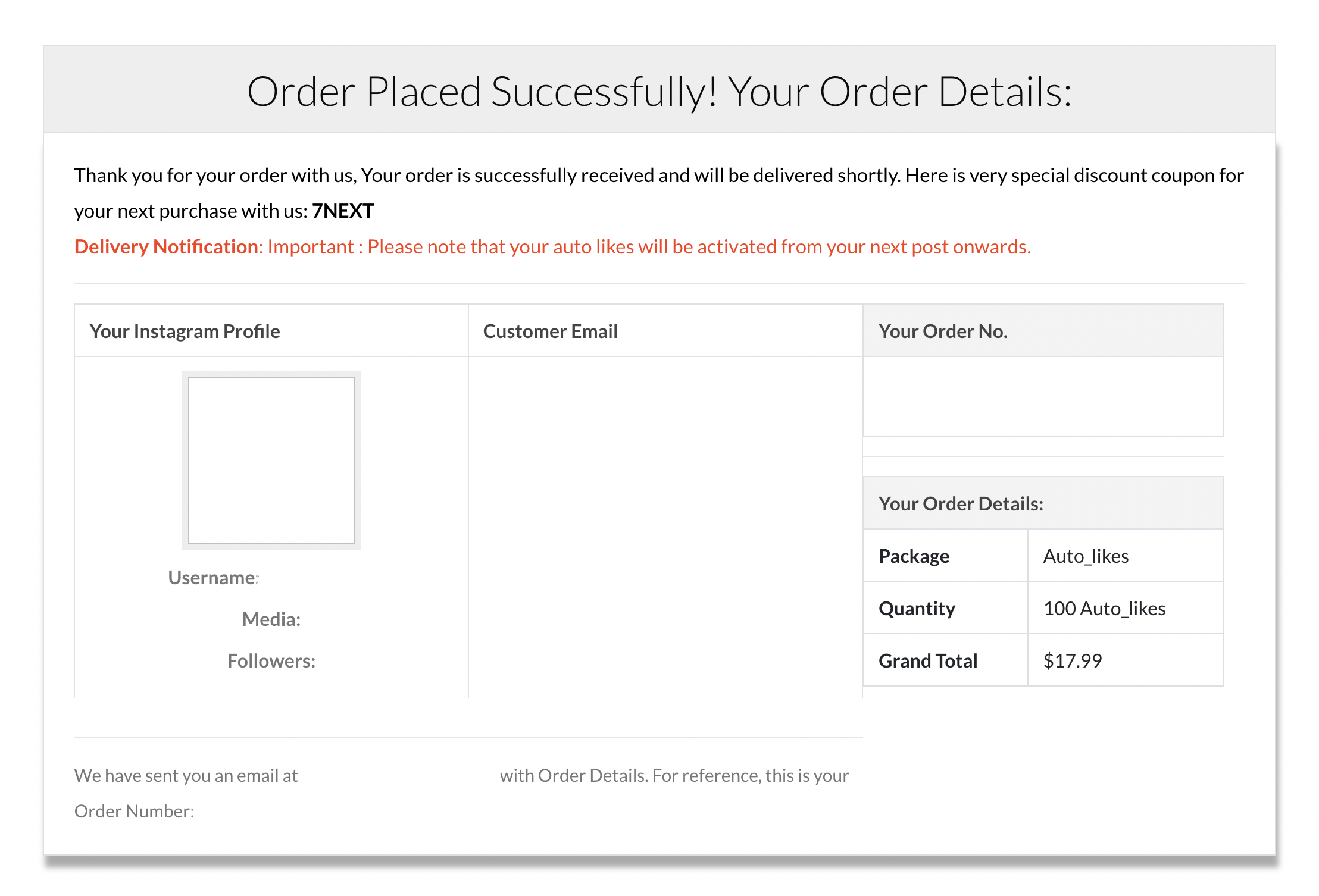Click the Media label

(x=271, y=619)
